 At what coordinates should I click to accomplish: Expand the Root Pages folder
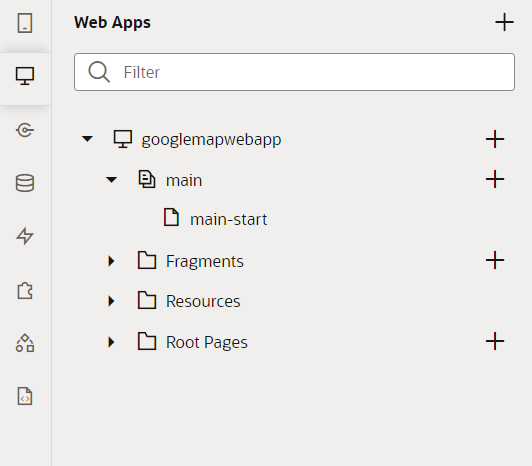[111, 342]
